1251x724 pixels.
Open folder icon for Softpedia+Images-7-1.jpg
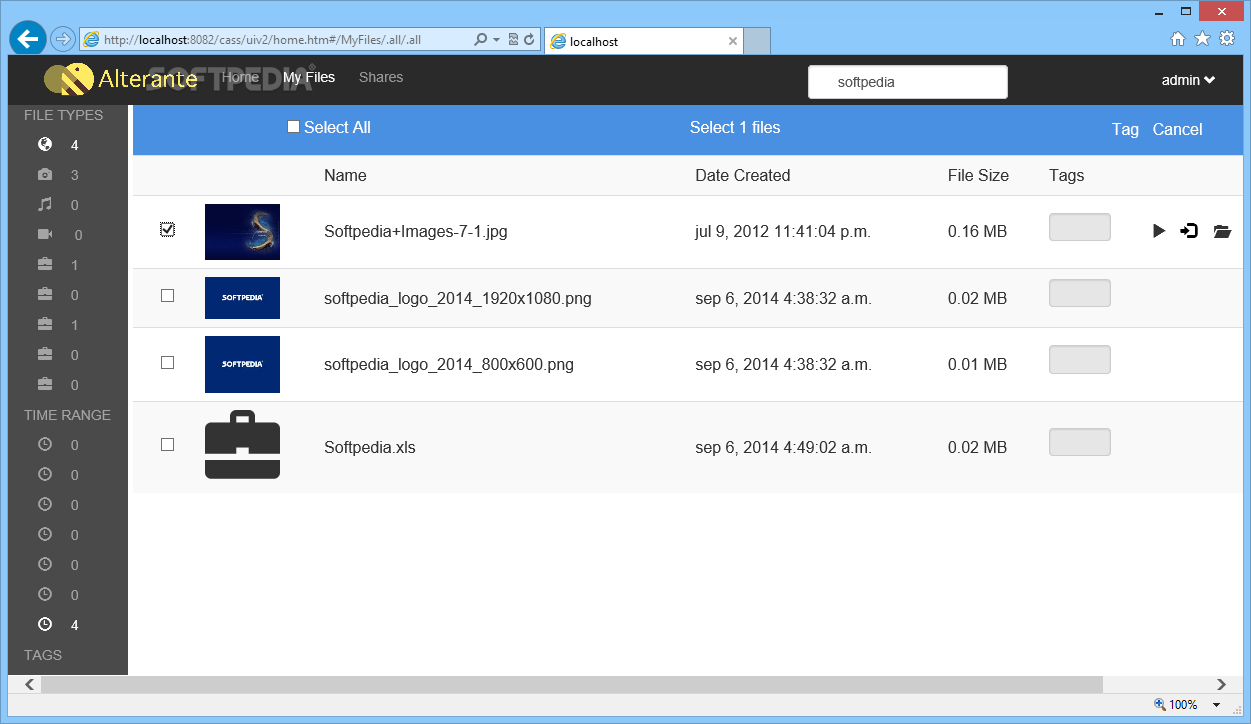point(1222,231)
